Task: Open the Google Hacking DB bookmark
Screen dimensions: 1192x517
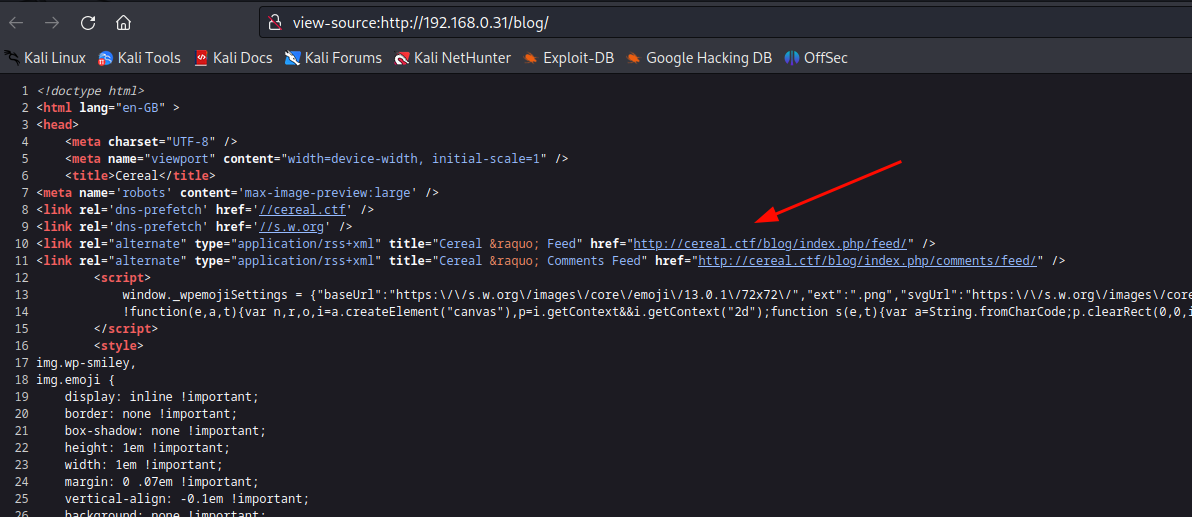Action: pyautogui.click(x=699, y=58)
